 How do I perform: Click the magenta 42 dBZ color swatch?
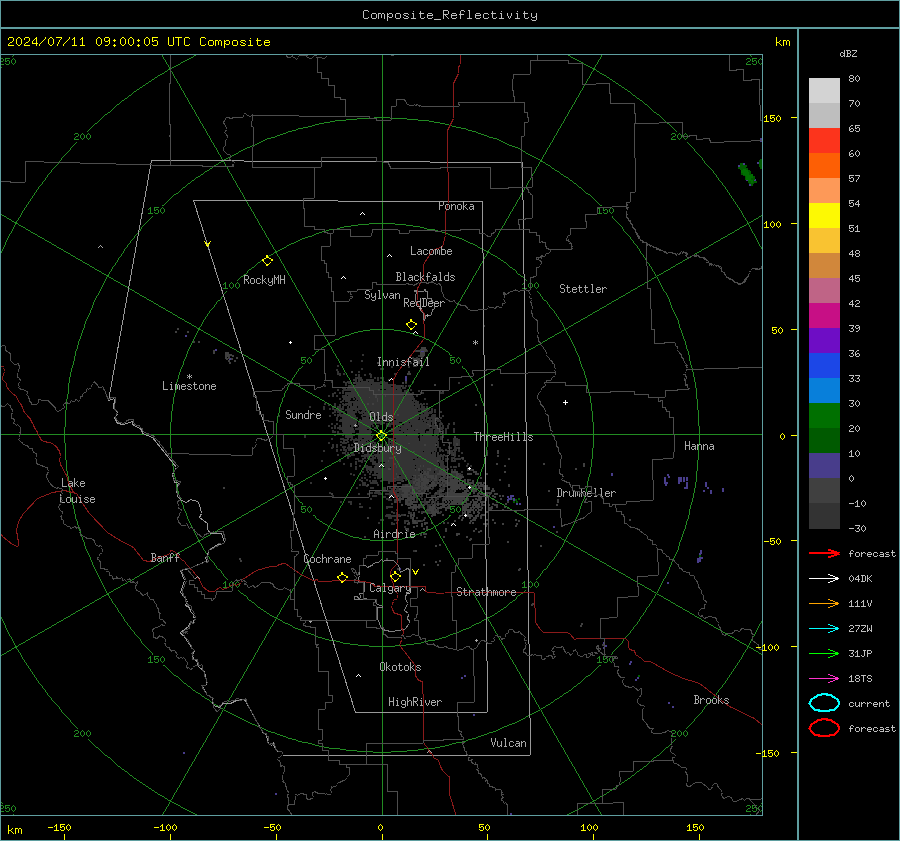(x=824, y=316)
